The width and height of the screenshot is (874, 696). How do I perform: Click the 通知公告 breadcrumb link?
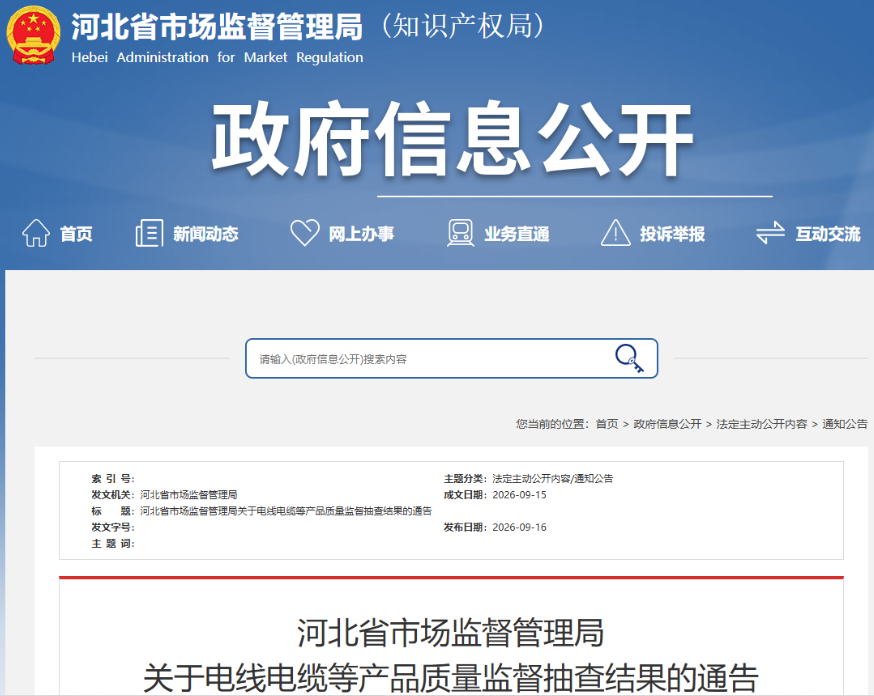coord(845,424)
